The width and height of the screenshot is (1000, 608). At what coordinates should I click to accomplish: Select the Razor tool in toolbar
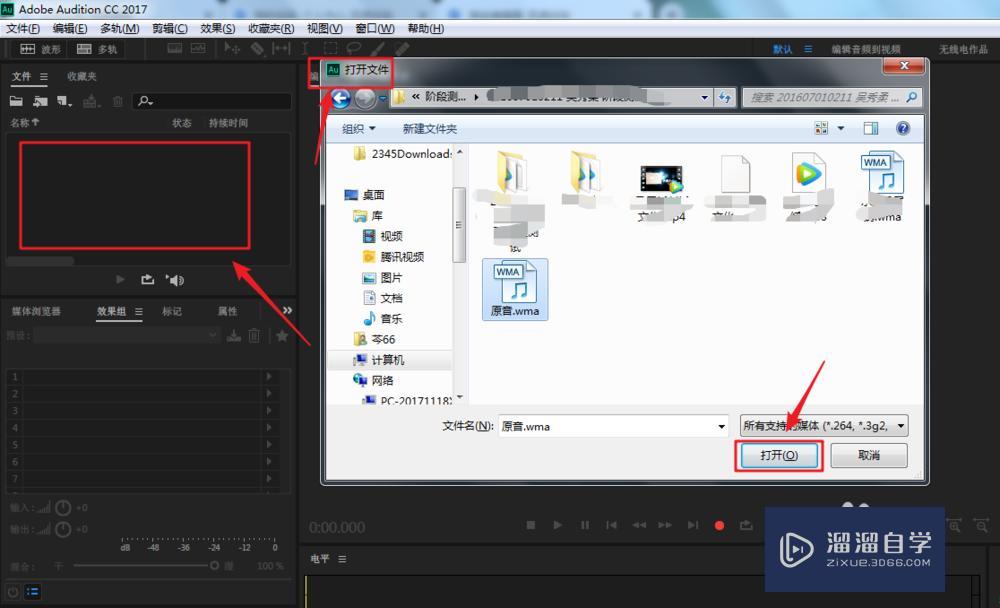pyautogui.click(x=257, y=48)
